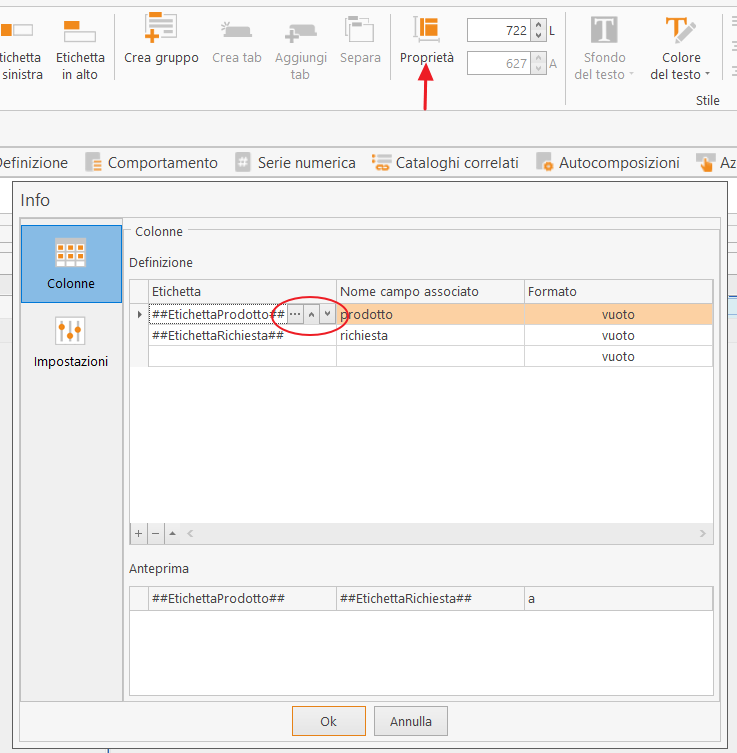Move the EtichettaProdotto row down with the arrow

tap(327, 314)
